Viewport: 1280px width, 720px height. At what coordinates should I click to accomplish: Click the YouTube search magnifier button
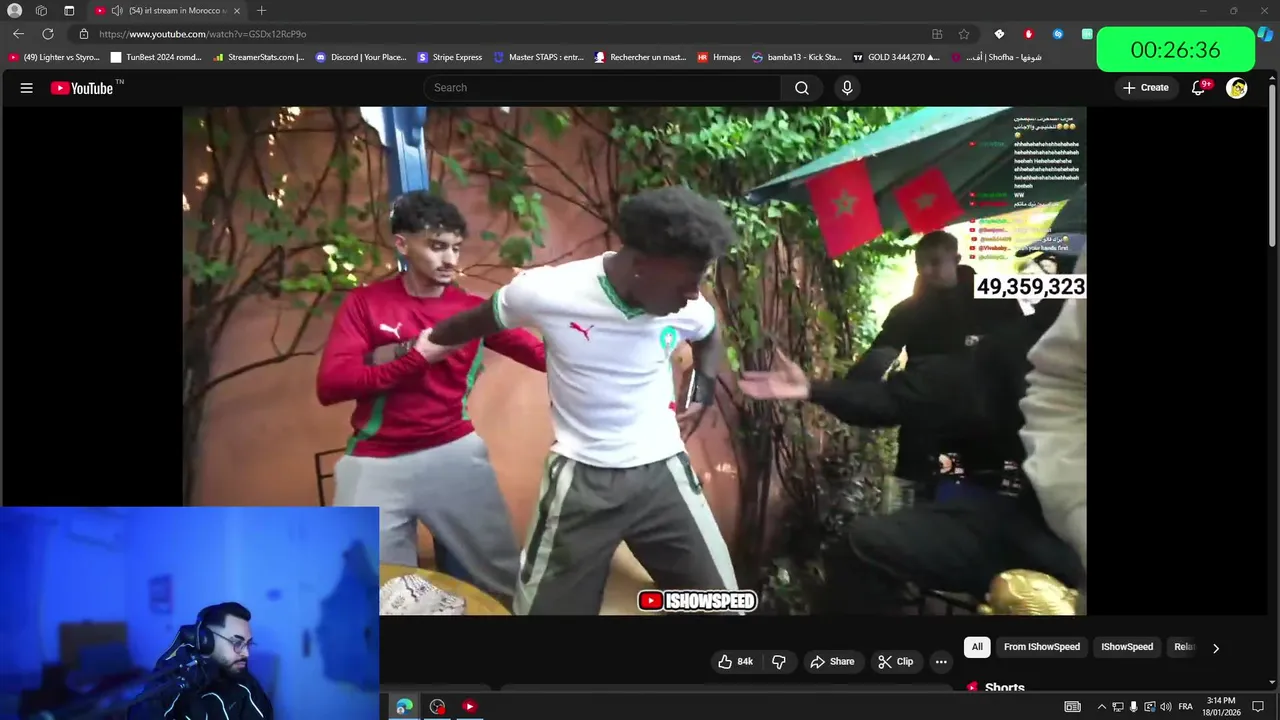[x=802, y=88]
